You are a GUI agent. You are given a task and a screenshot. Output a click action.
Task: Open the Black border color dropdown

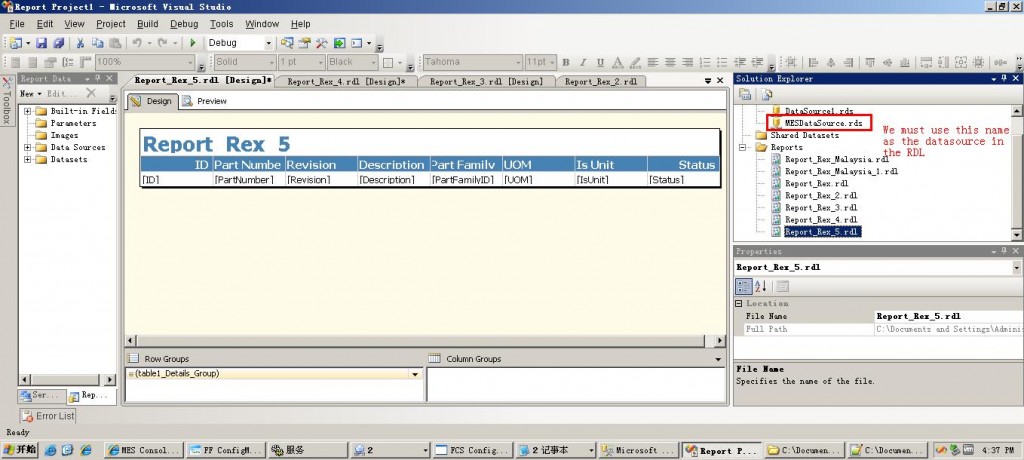(x=374, y=62)
